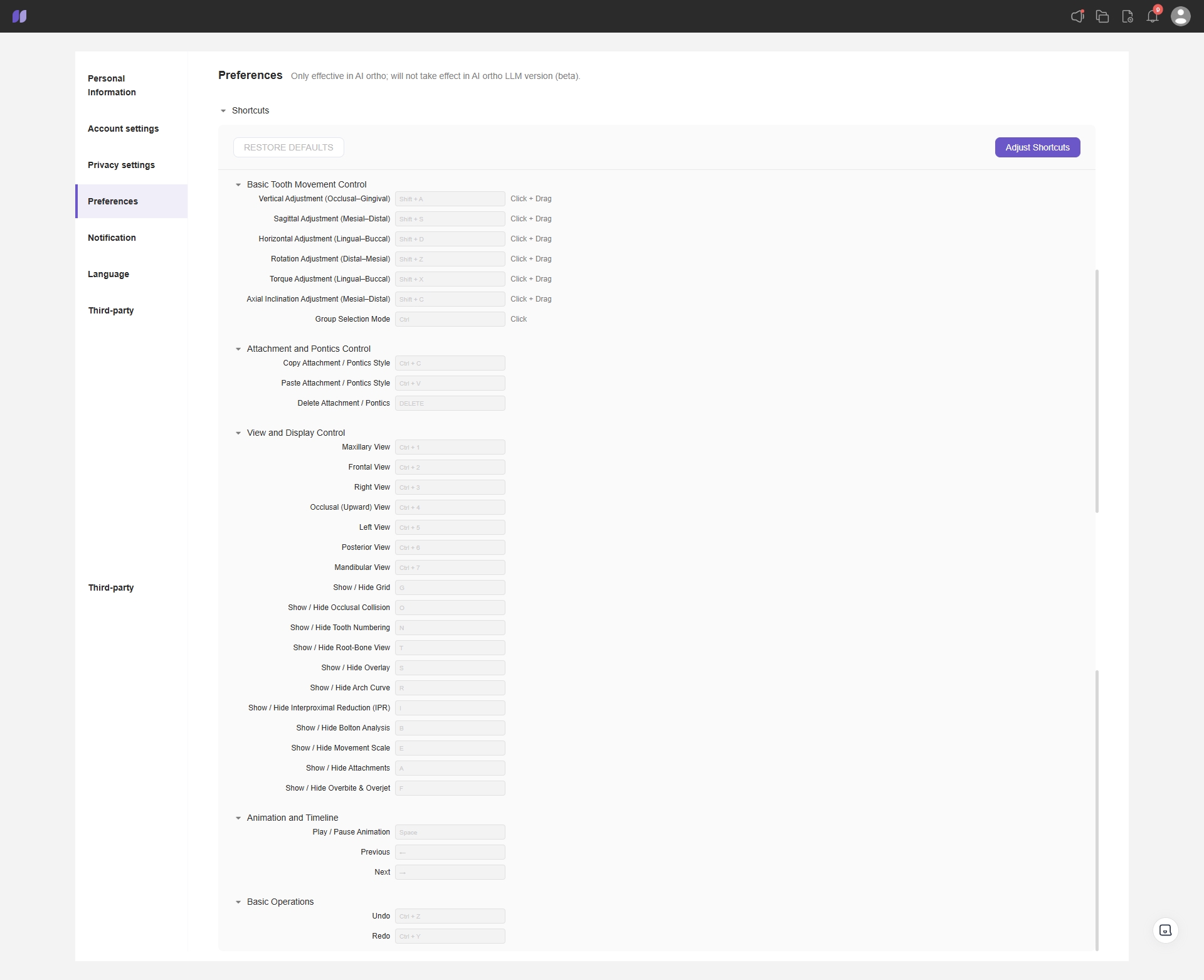This screenshot has width=1204, height=980.
Task: Open the user avatar menu
Action: [x=1181, y=16]
